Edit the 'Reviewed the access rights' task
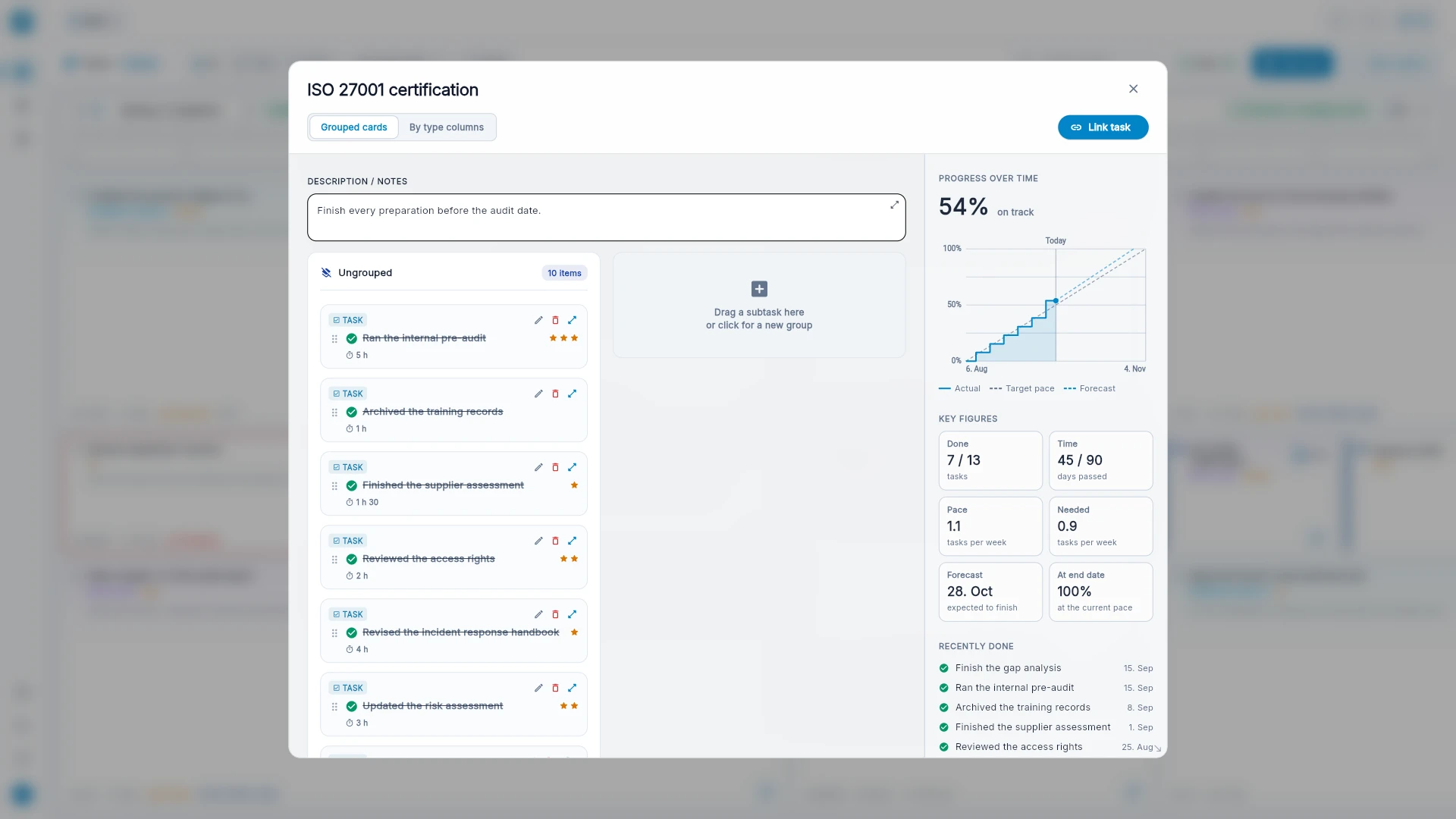The width and height of the screenshot is (1456, 819). pos(538,541)
